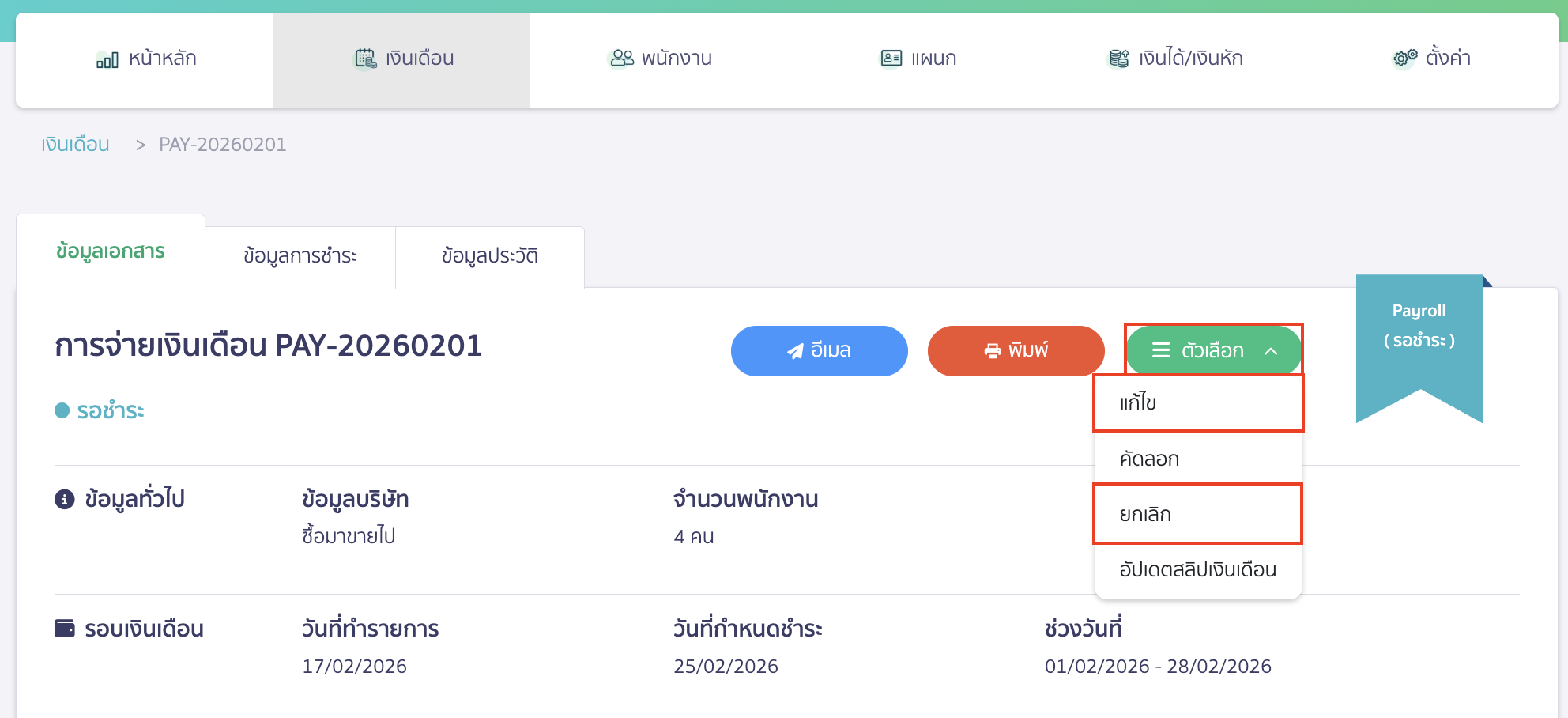Select อัปเดตสลิปเงินเดือน from the menu

coord(1197,569)
